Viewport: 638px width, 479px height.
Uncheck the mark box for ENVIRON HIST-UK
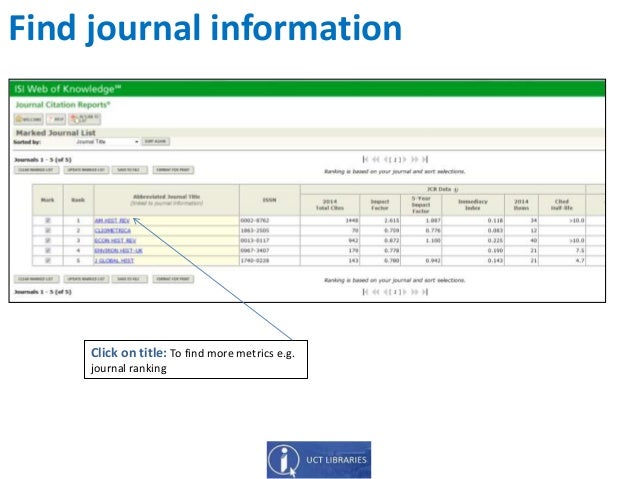click(x=48, y=250)
